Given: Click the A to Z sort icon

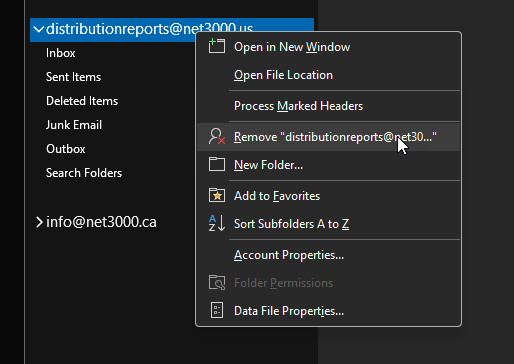Looking at the screenshot, I should pos(217,223).
